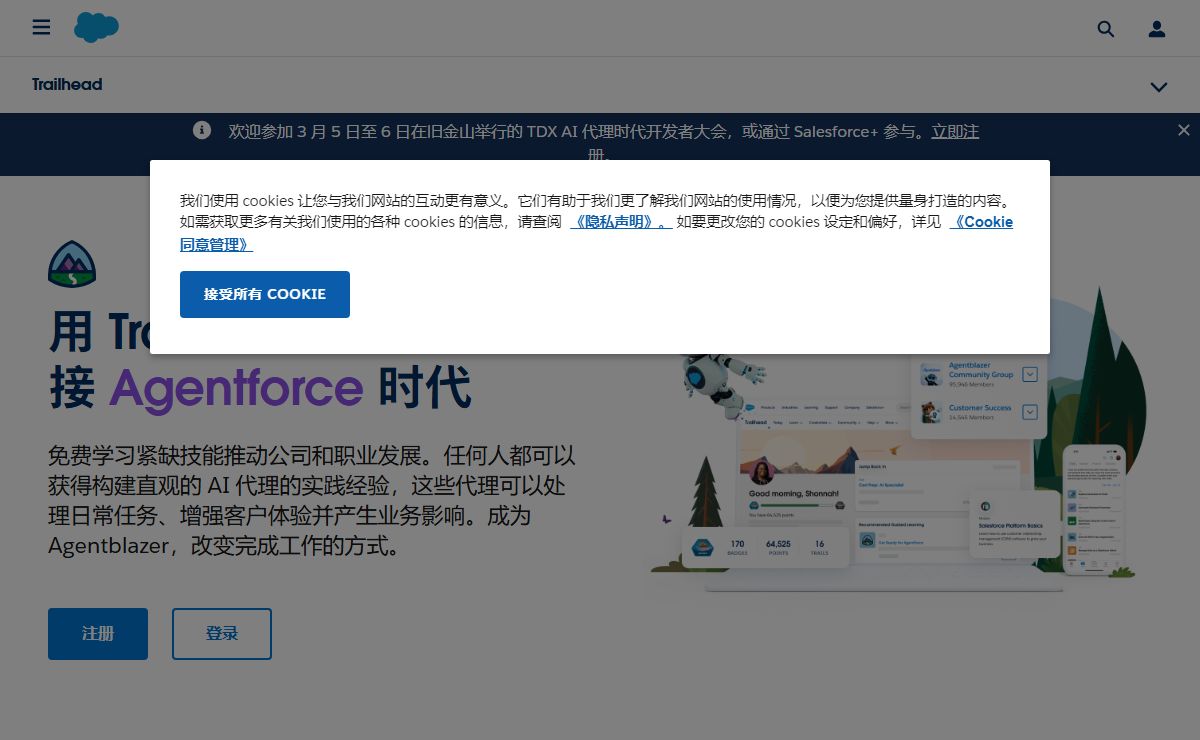Click the info icon in announcement banner
This screenshot has height=740, width=1200.
tap(202, 130)
